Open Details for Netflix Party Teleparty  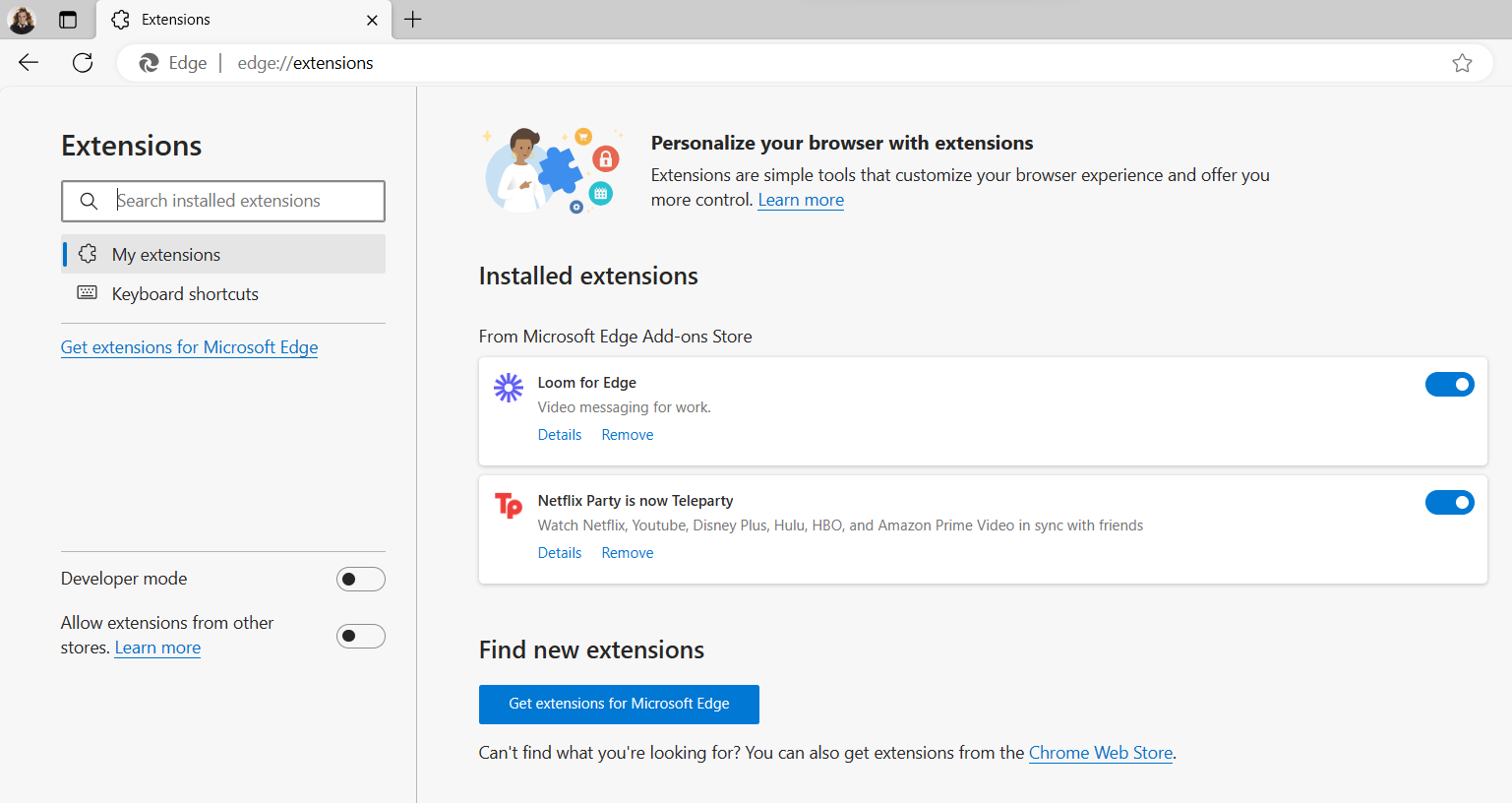coord(560,553)
